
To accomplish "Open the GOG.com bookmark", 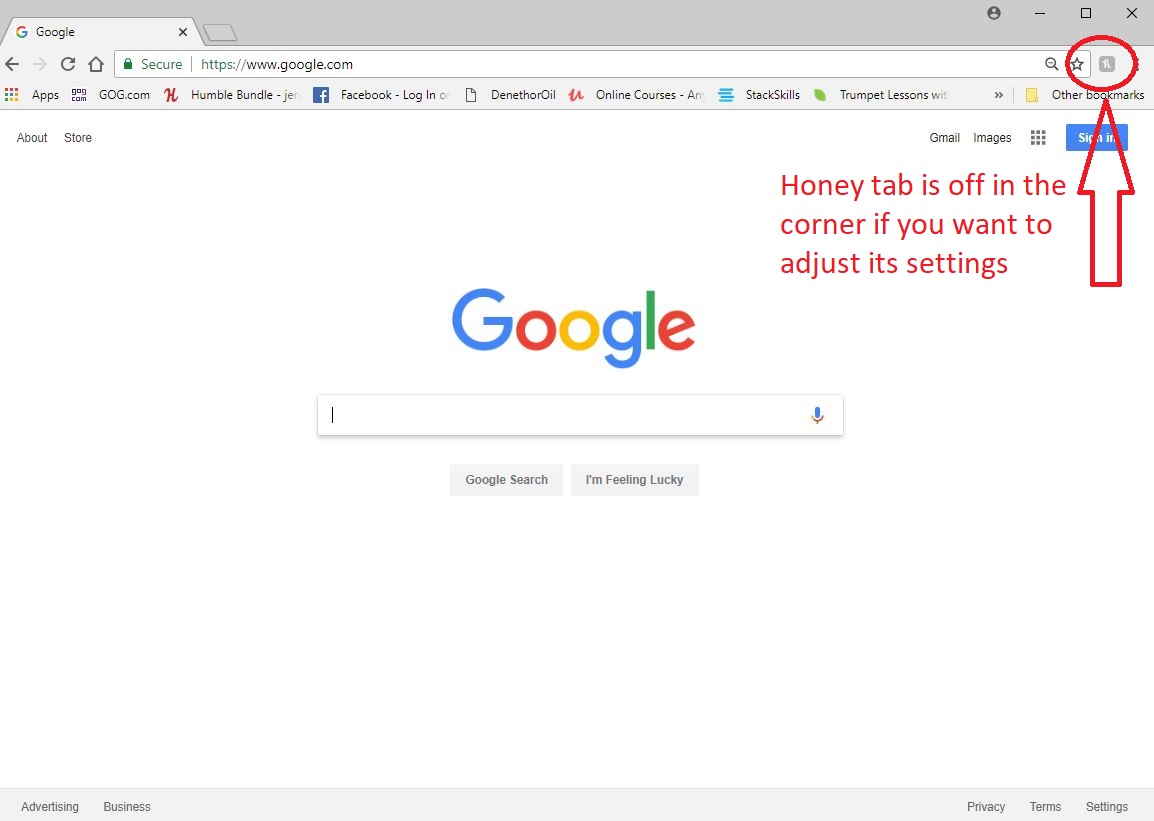I will pyautogui.click(x=111, y=95).
